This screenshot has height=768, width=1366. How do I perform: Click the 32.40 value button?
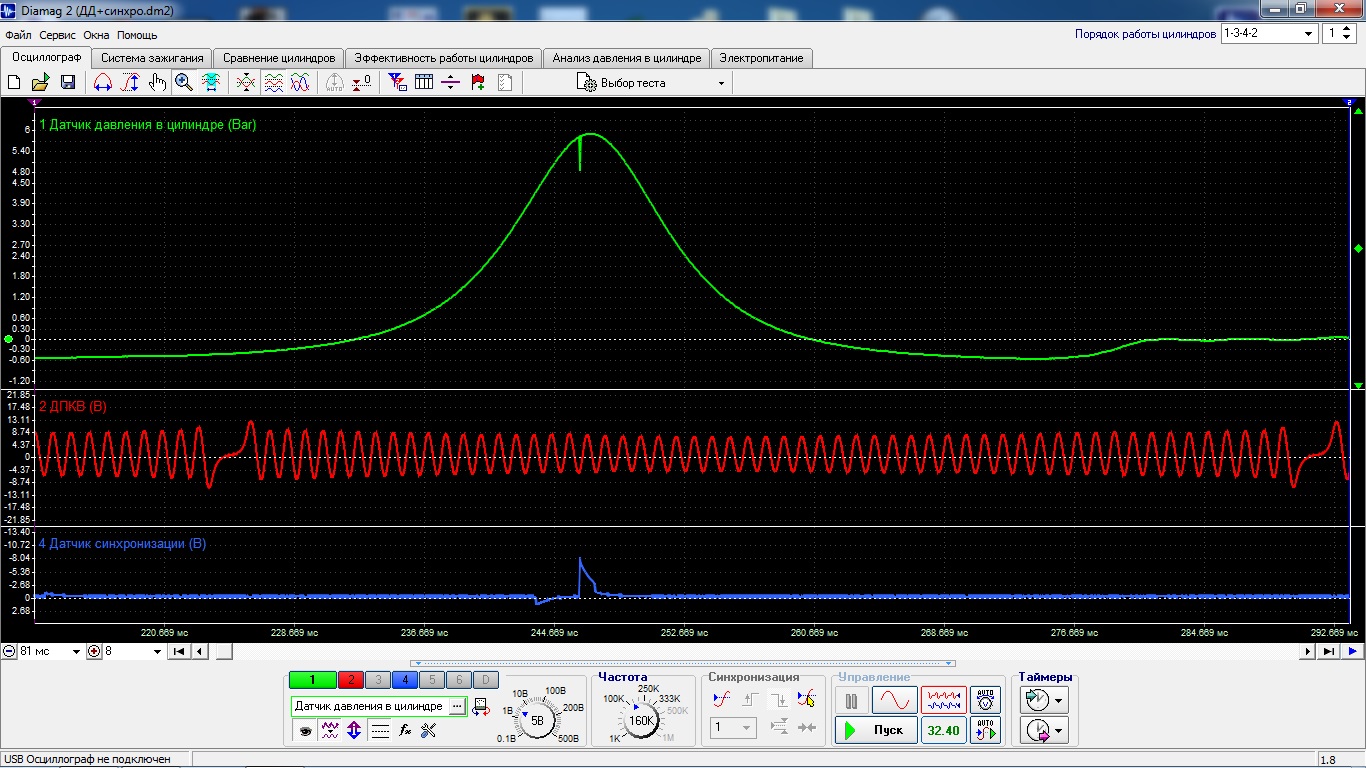click(x=943, y=731)
